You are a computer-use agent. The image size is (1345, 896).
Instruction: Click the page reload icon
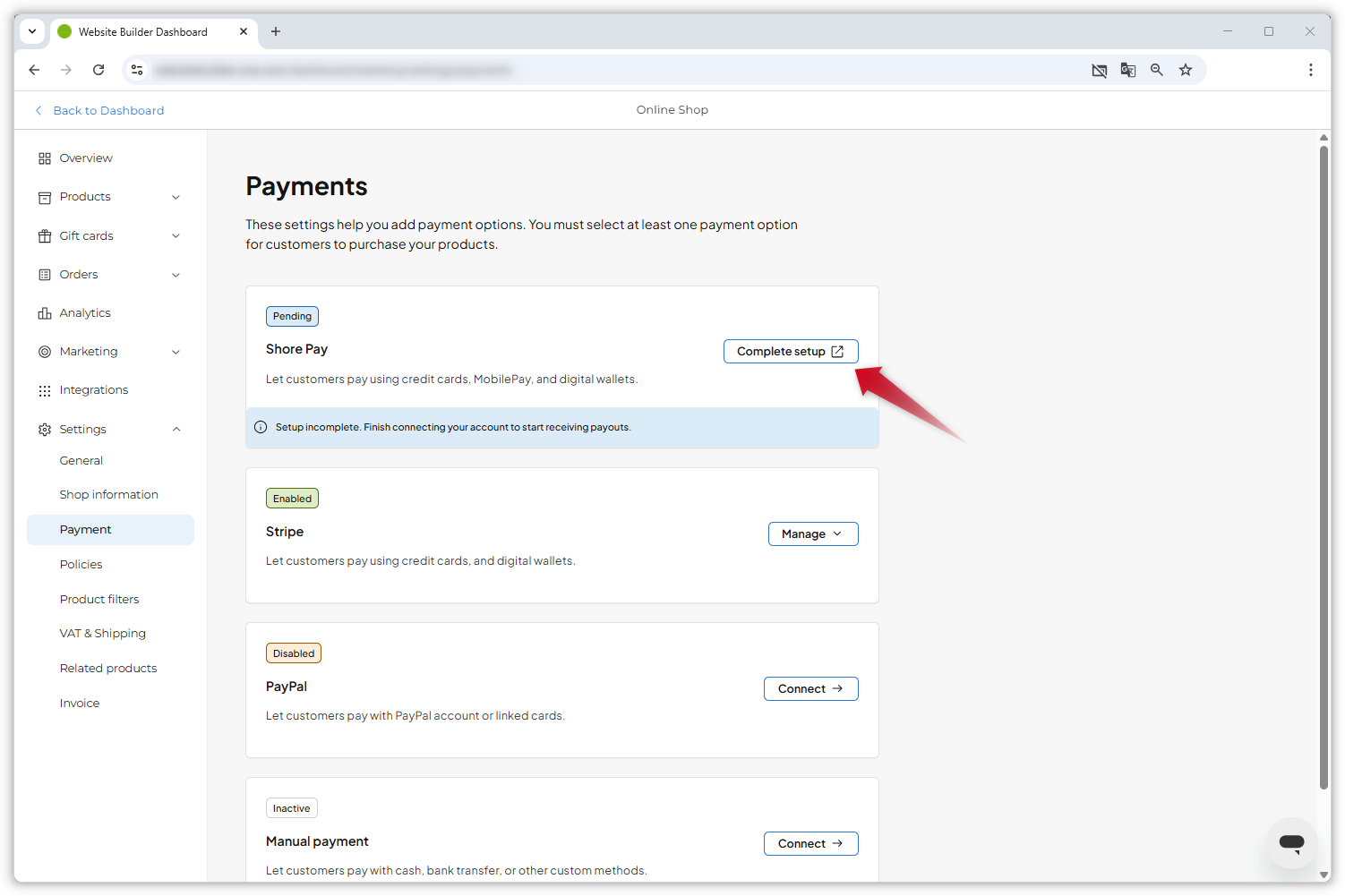(99, 69)
